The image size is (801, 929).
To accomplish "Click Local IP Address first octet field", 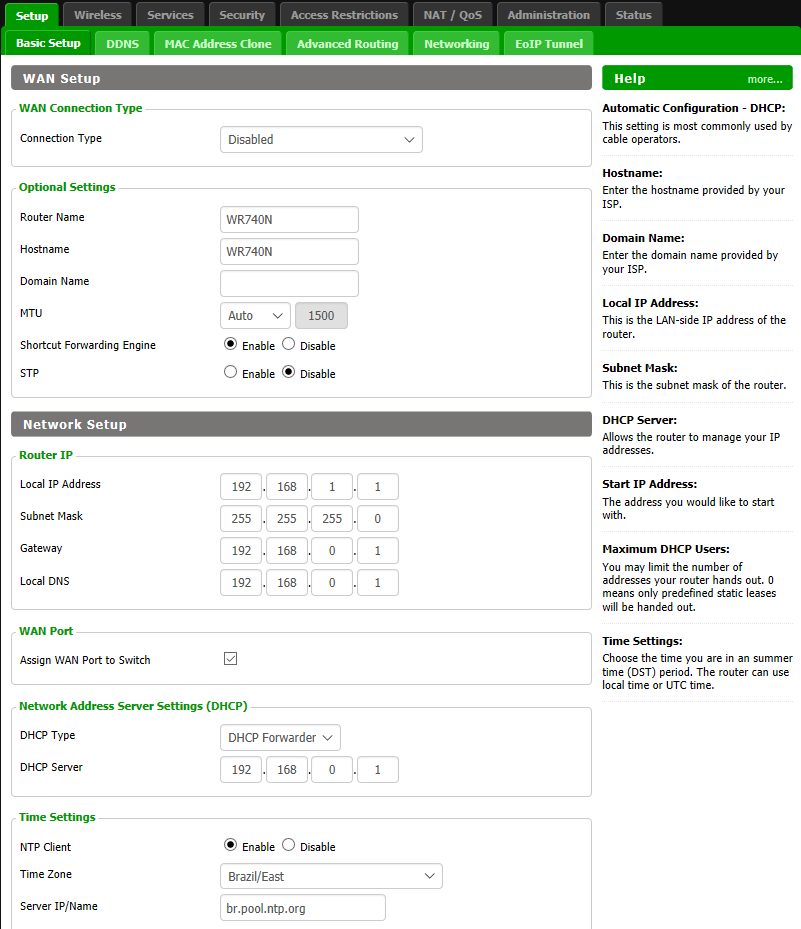I will point(241,487).
